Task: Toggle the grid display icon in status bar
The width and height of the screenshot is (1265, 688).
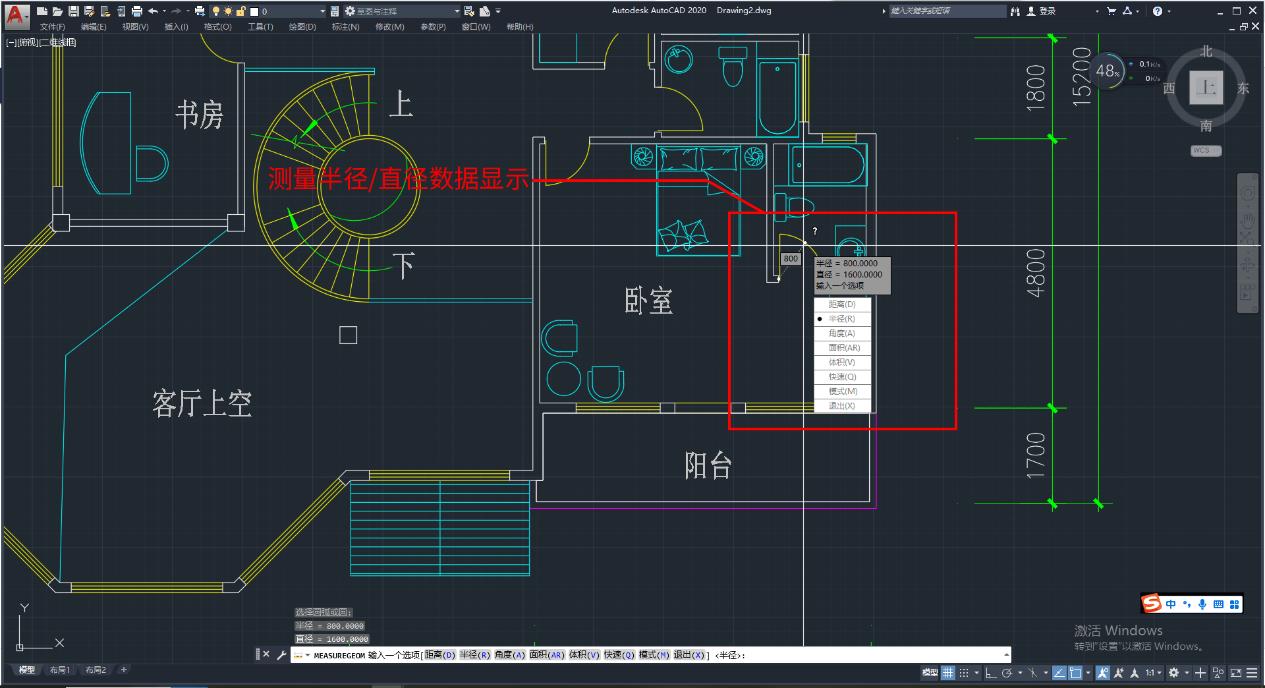Action: [x=949, y=672]
